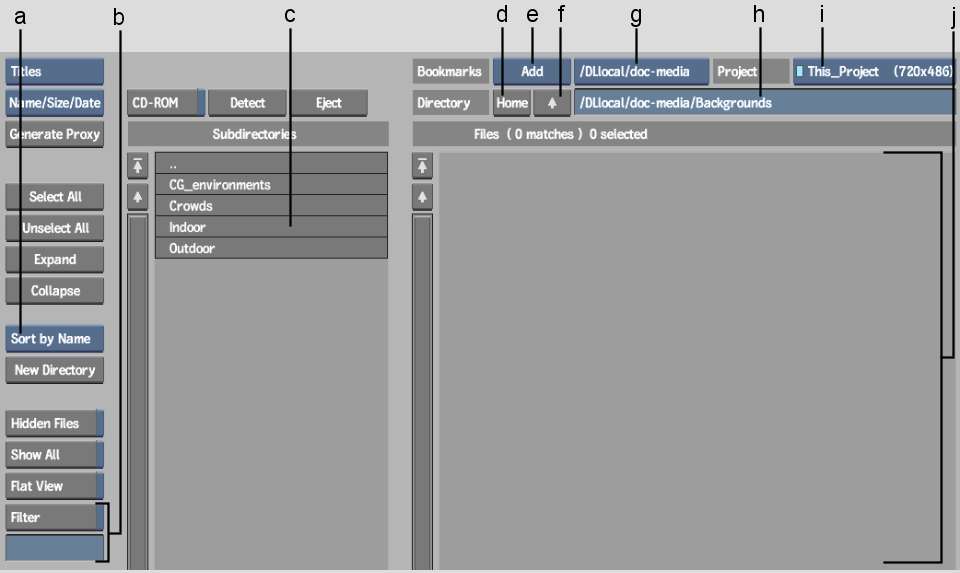The width and height of the screenshot is (960, 573).
Task: Jump to top of Files list
Action: (423, 166)
